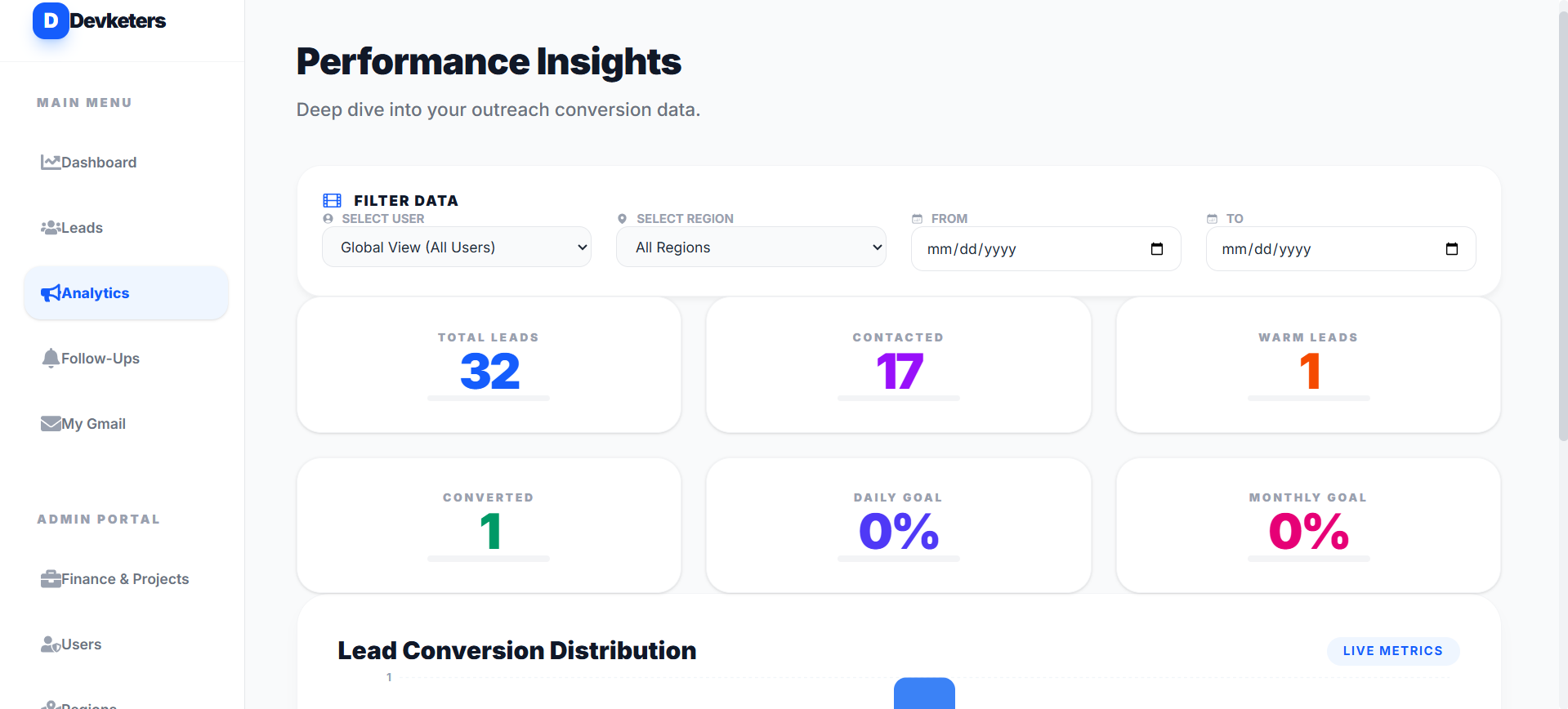Viewport: 1568px width, 709px height.
Task: Click the Filter Data film-strip icon
Action: coord(333,201)
